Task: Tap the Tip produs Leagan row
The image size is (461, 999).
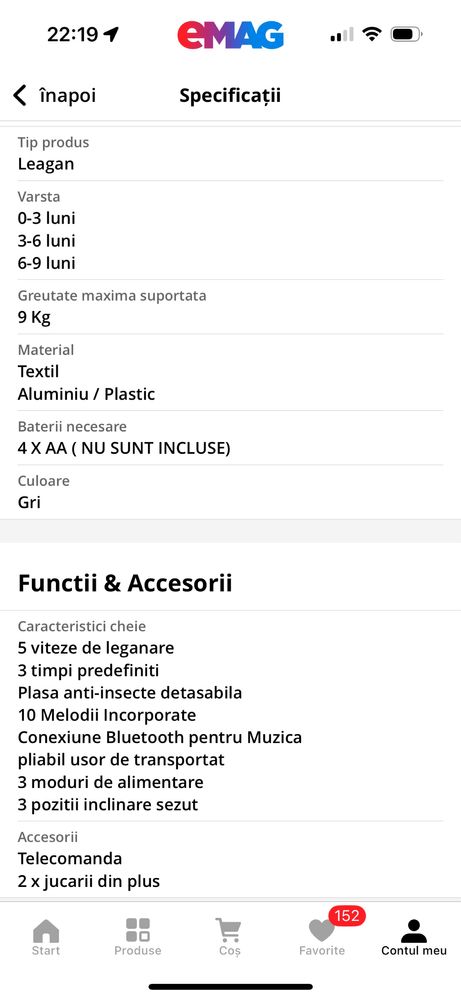Action: click(x=230, y=154)
